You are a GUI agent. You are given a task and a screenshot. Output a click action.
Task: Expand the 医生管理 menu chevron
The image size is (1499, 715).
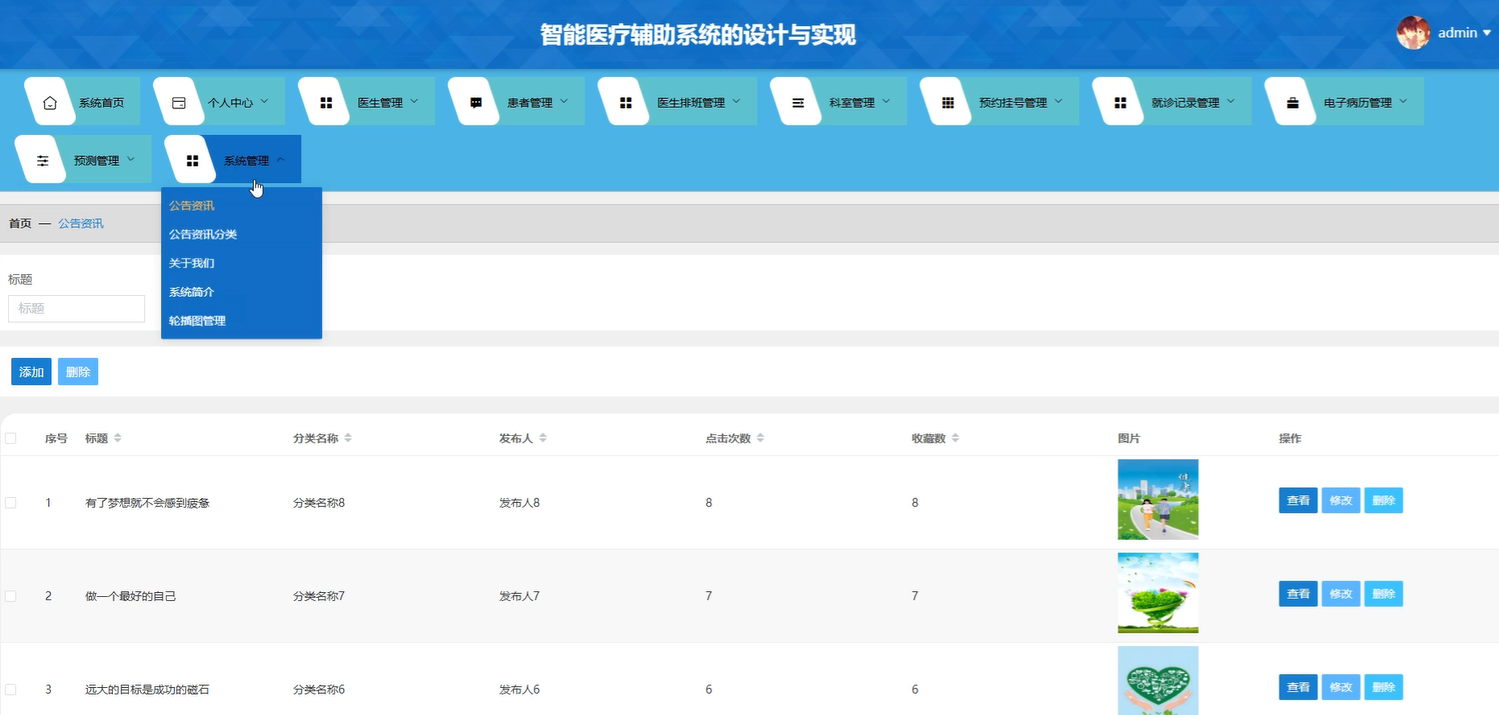[x=414, y=101]
